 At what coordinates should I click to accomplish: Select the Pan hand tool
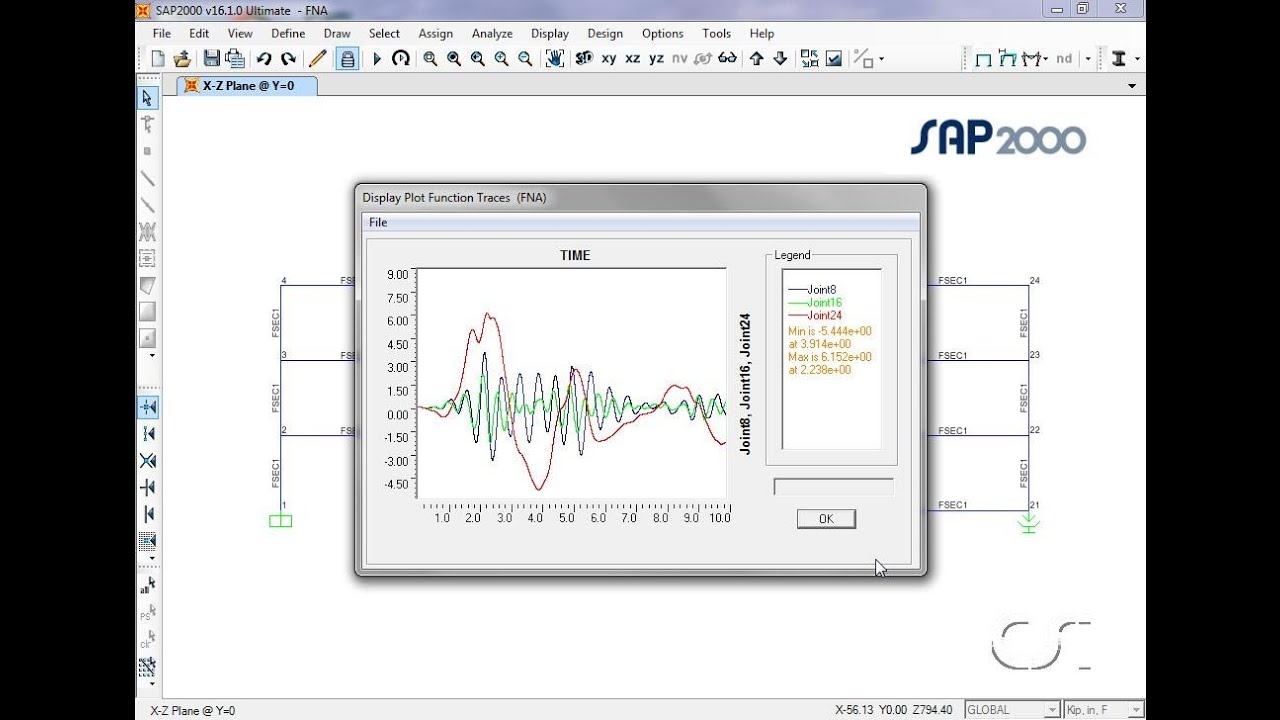(x=555, y=59)
